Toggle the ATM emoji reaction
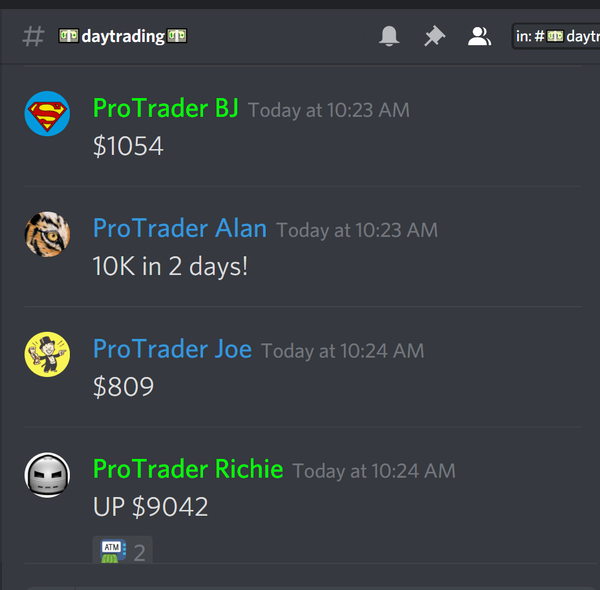The width and height of the screenshot is (600, 590). click(122, 551)
